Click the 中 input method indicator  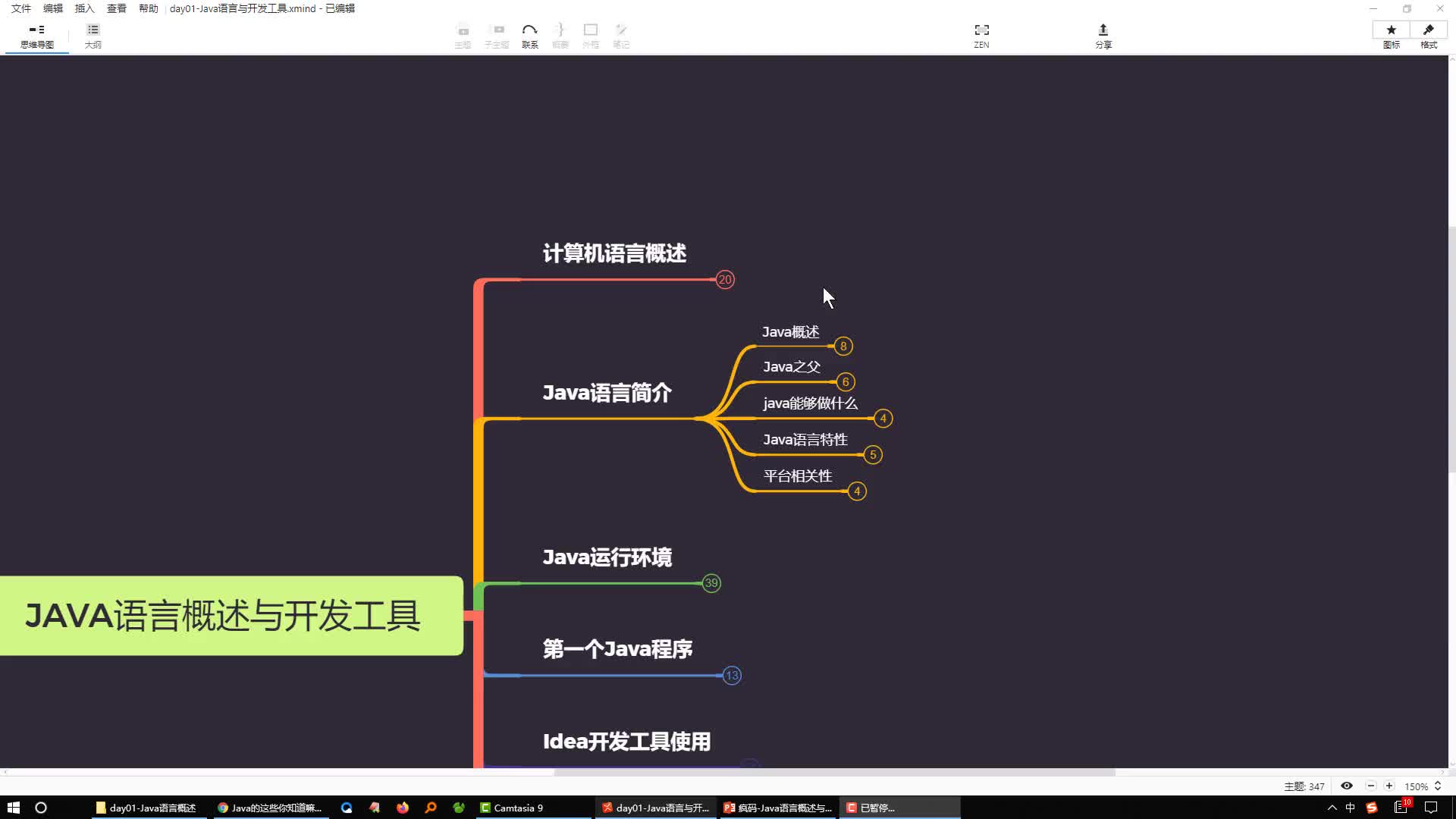pyautogui.click(x=1350, y=808)
